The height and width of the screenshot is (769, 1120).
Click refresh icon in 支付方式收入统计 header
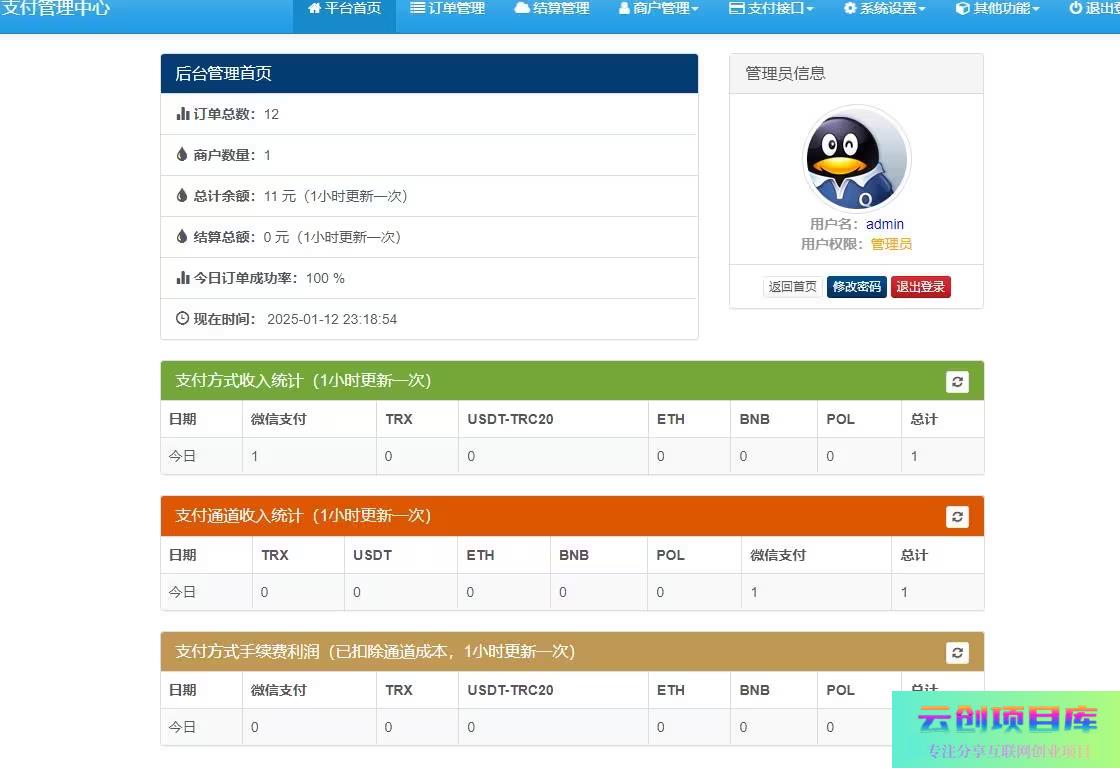957,381
